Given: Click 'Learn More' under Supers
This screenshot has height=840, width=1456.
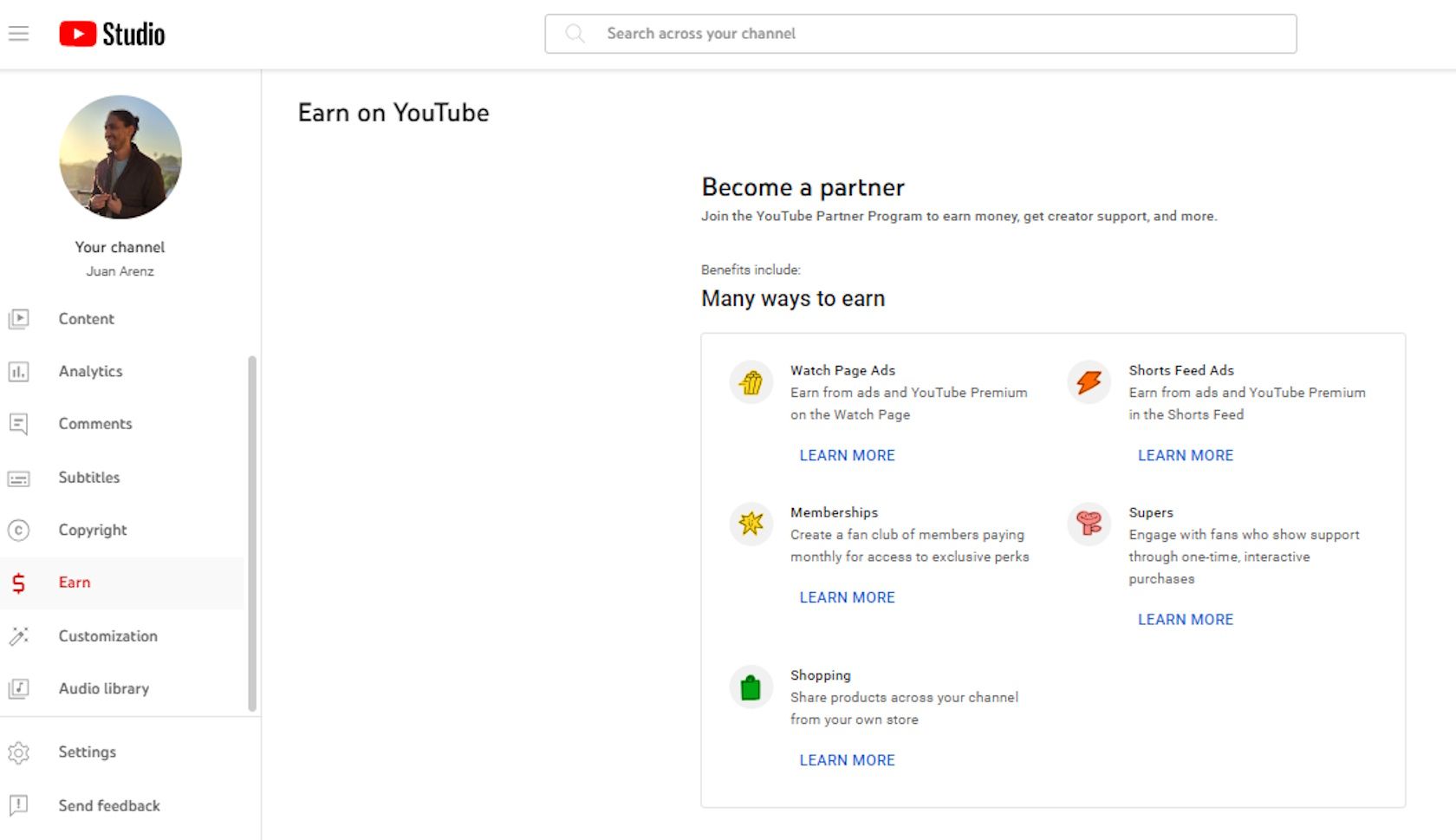Looking at the screenshot, I should click(x=1186, y=619).
